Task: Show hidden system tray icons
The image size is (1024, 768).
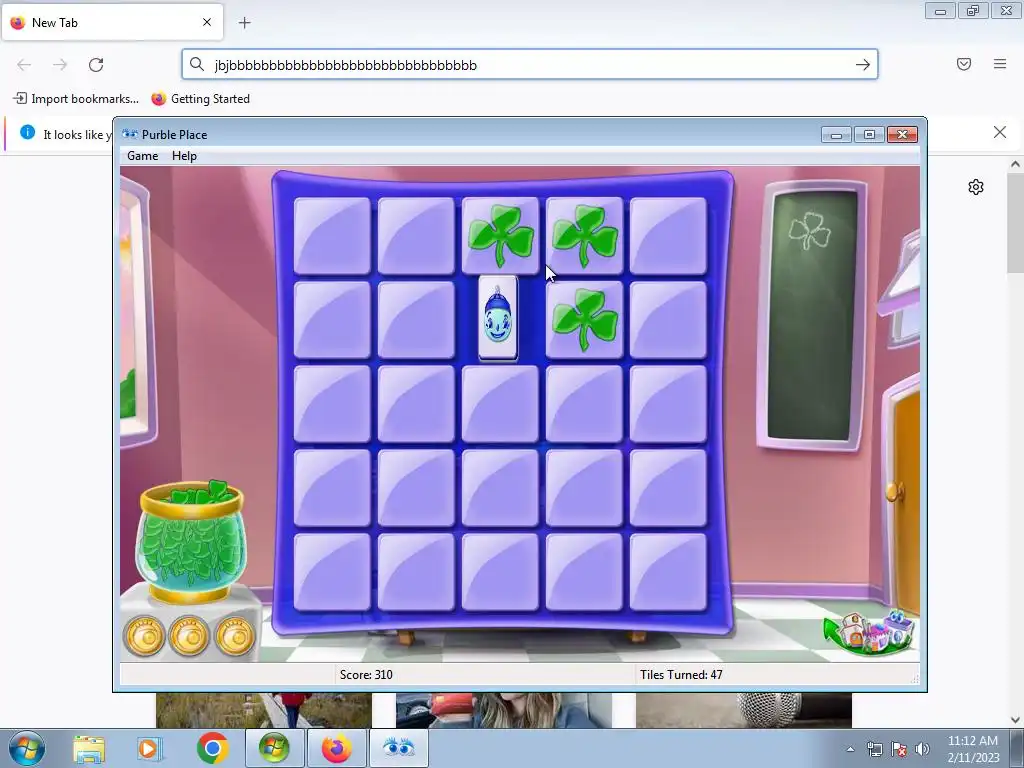Action: coord(850,750)
